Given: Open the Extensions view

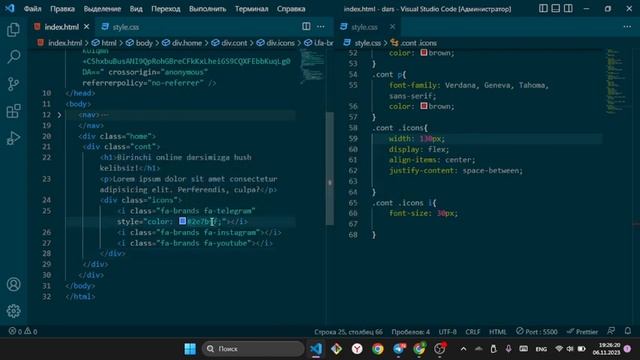Looking at the screenshot, I should coord(13,111).
